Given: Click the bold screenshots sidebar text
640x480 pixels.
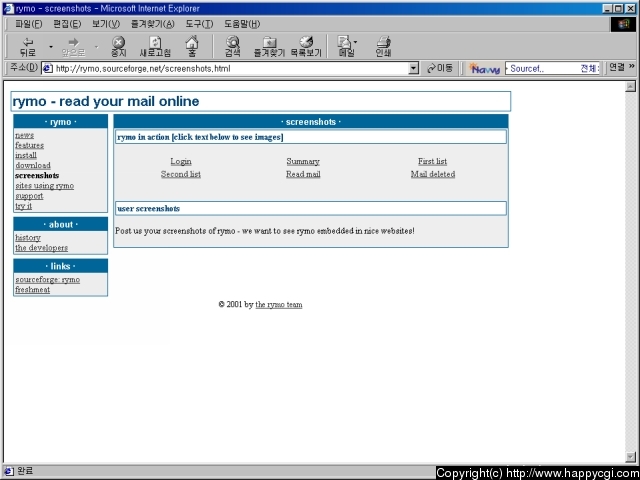Looking at the screenshot, I should [37, 176].
